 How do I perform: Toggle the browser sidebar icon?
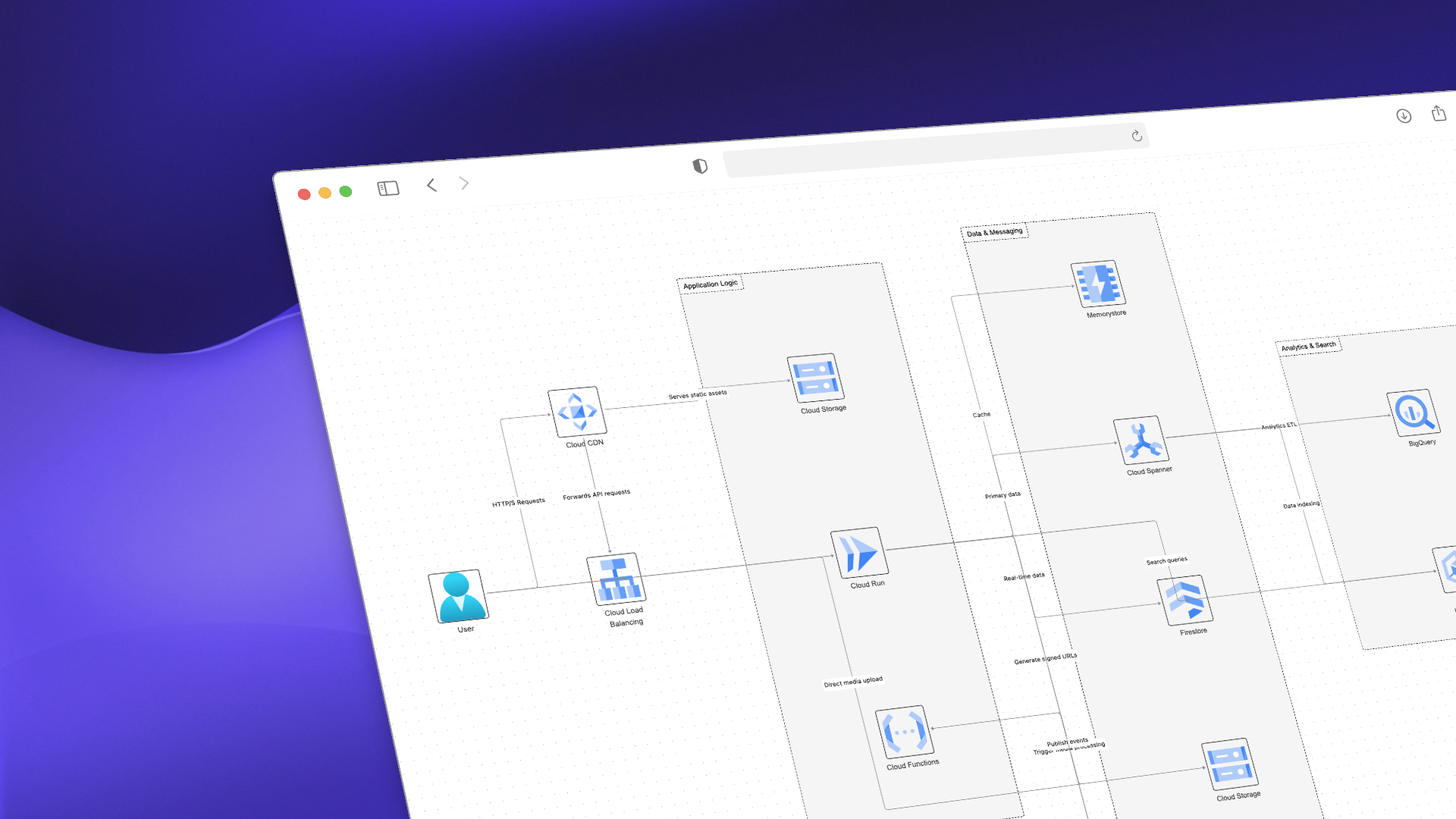click(388, 188)
